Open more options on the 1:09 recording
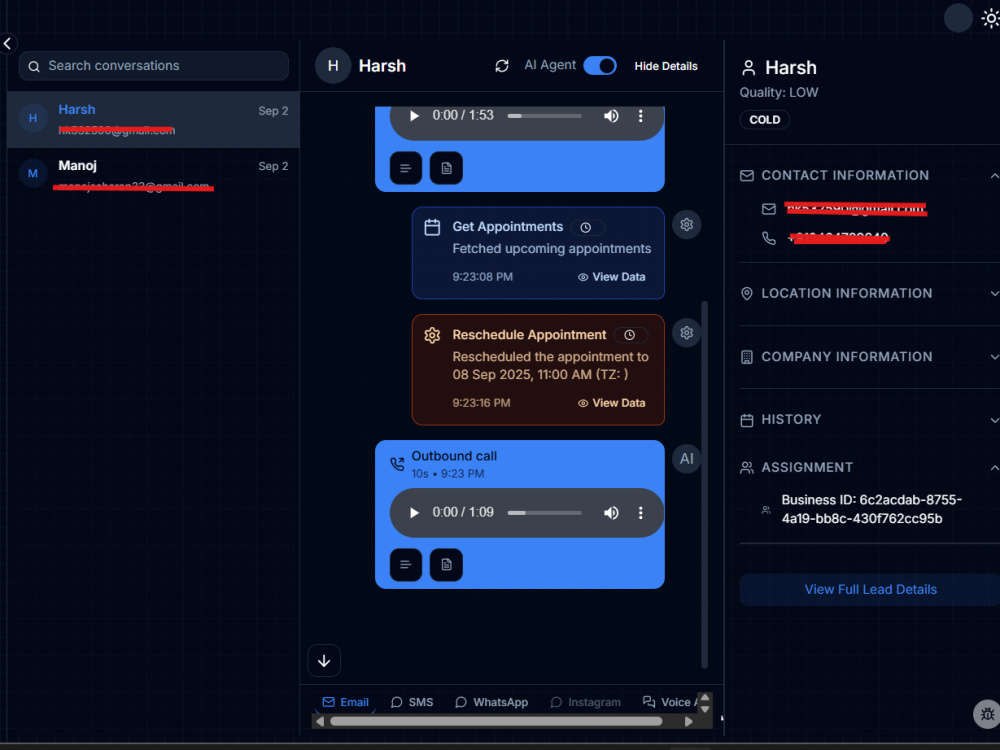Viewport: 1000px width, 750px height. pos(640,513)
